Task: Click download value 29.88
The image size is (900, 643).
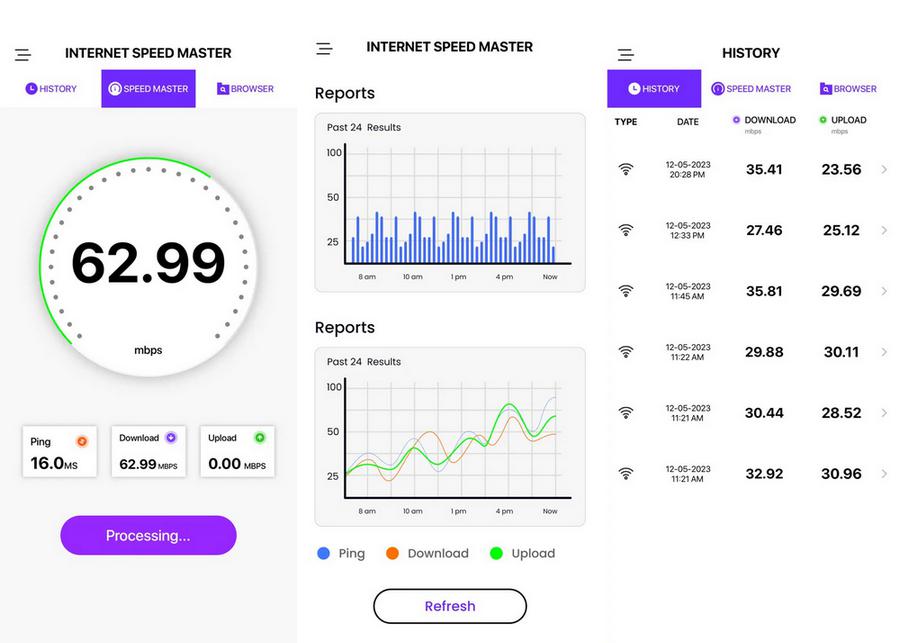Action: click(x=764, y=352)
